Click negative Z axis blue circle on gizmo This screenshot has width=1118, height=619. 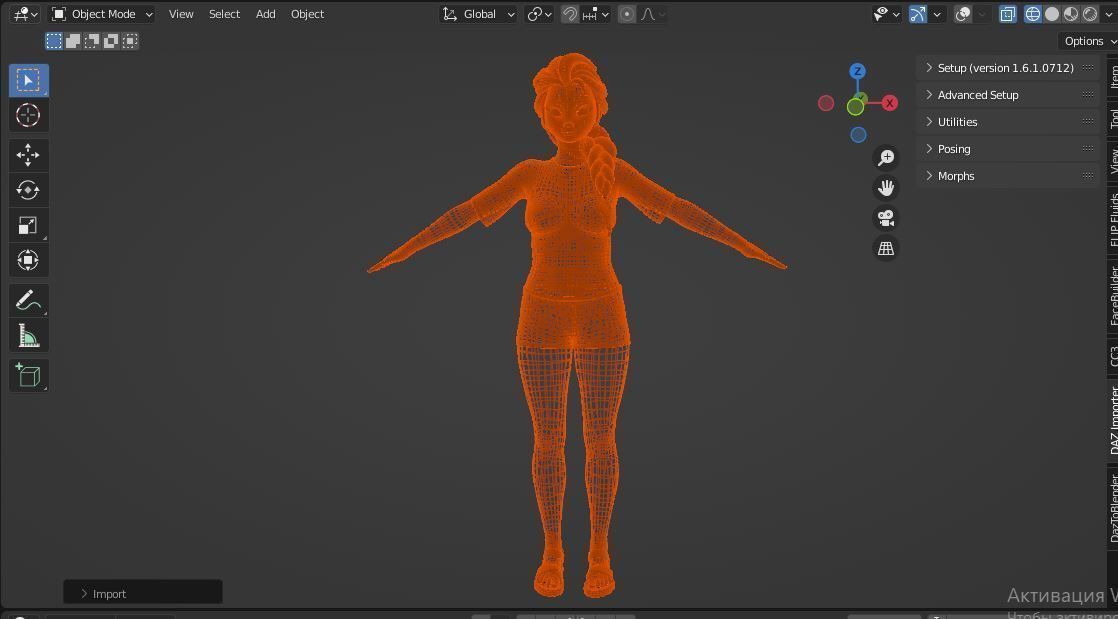coord(858,135)
